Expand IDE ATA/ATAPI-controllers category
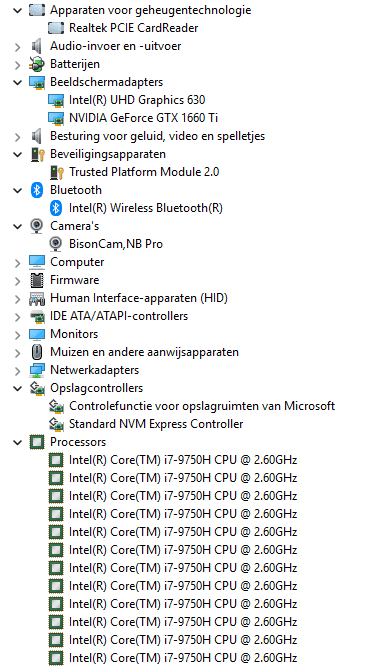This screenshot has height=671, width=371. [18, 316]
